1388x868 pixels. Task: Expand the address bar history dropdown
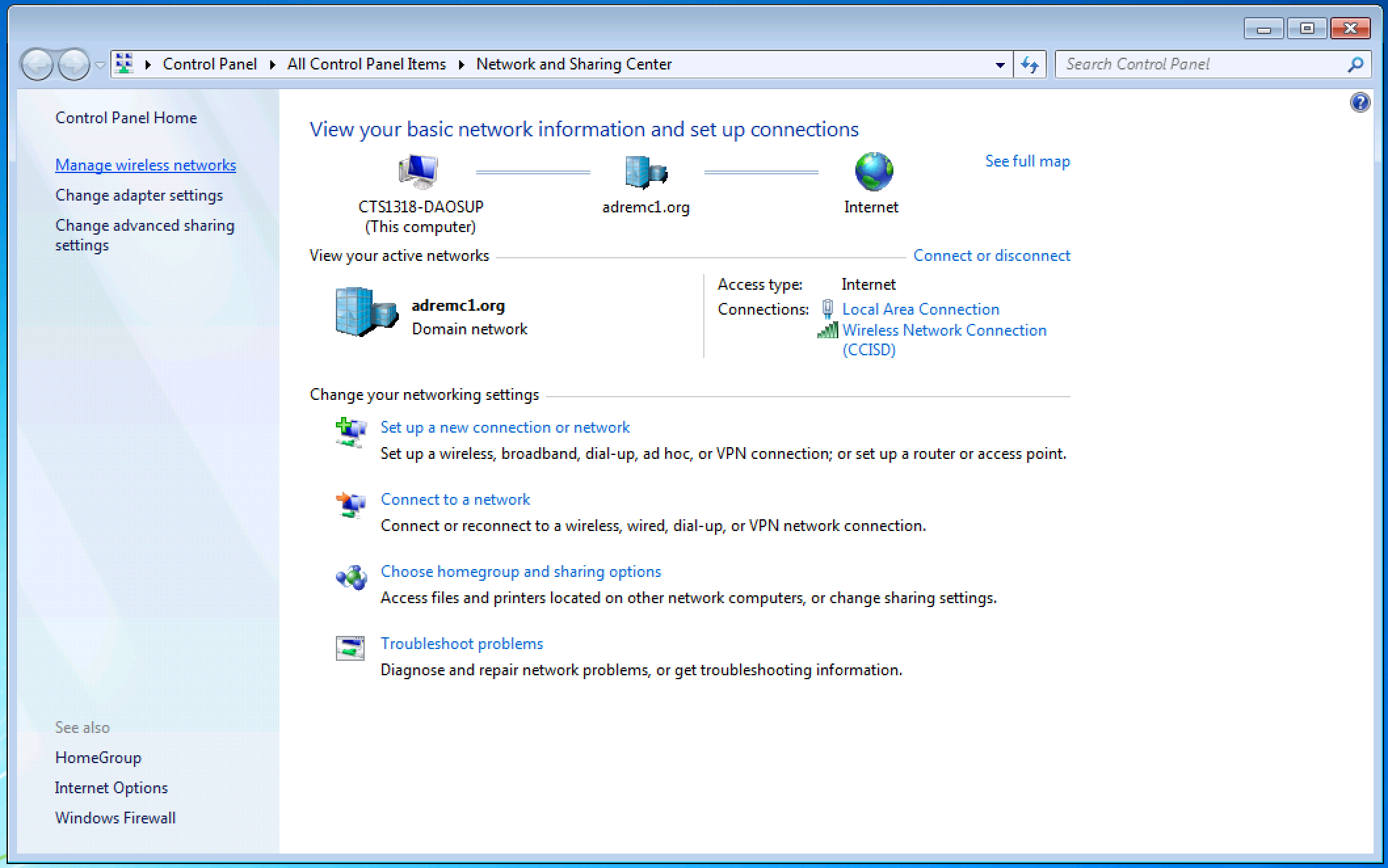(x=1000, y=64)
